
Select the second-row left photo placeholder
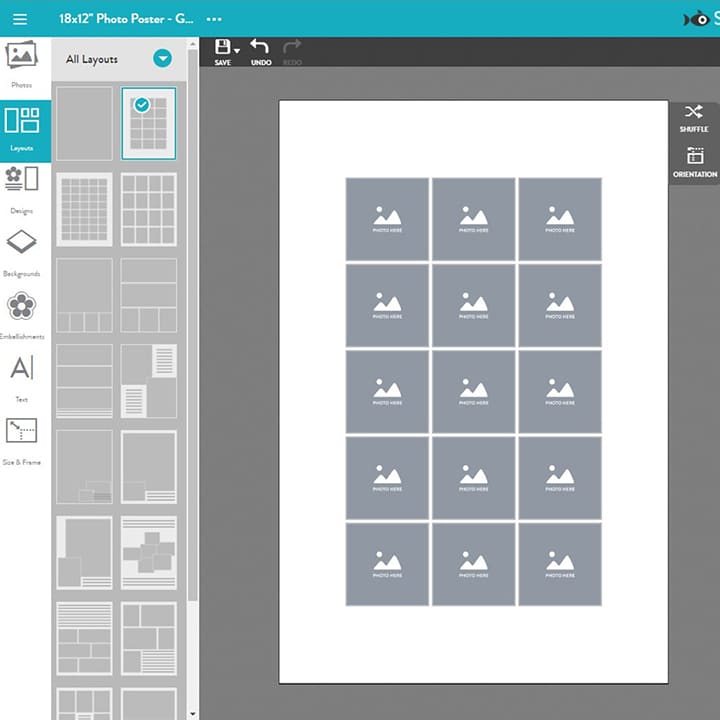(x=387, y=306)
